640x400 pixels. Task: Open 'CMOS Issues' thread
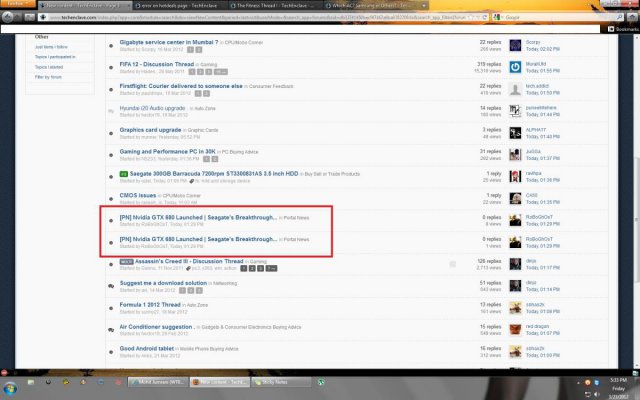[138, 196]
